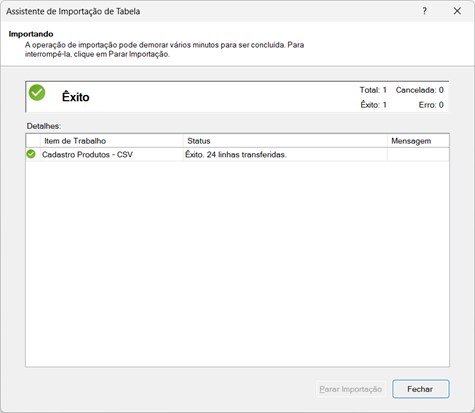This screenshot has width=475, height=413.
Task: Click the empty Mensagem cell of first row
Action: [x=418, y=154]
